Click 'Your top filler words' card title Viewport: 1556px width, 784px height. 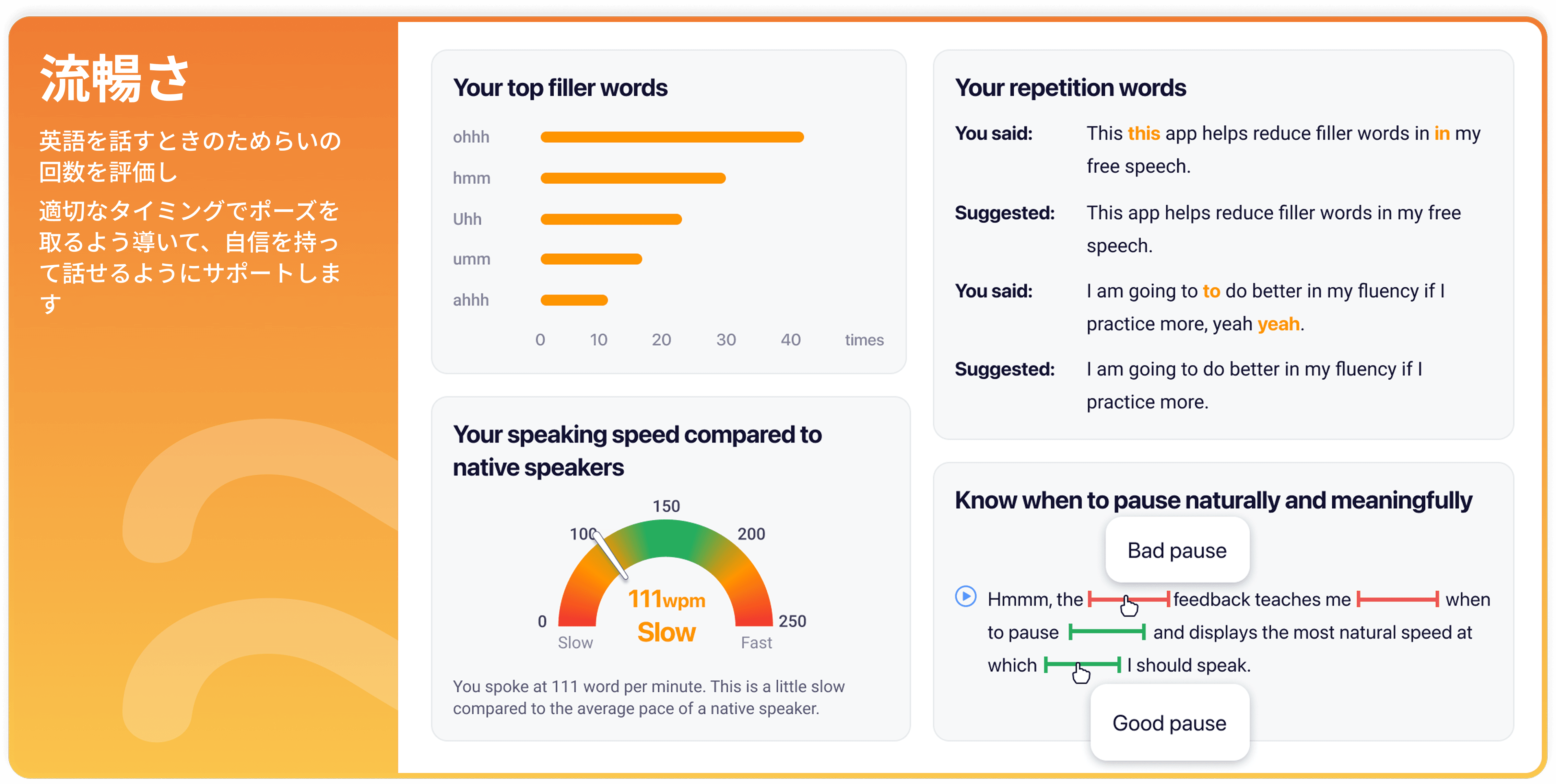560,88
